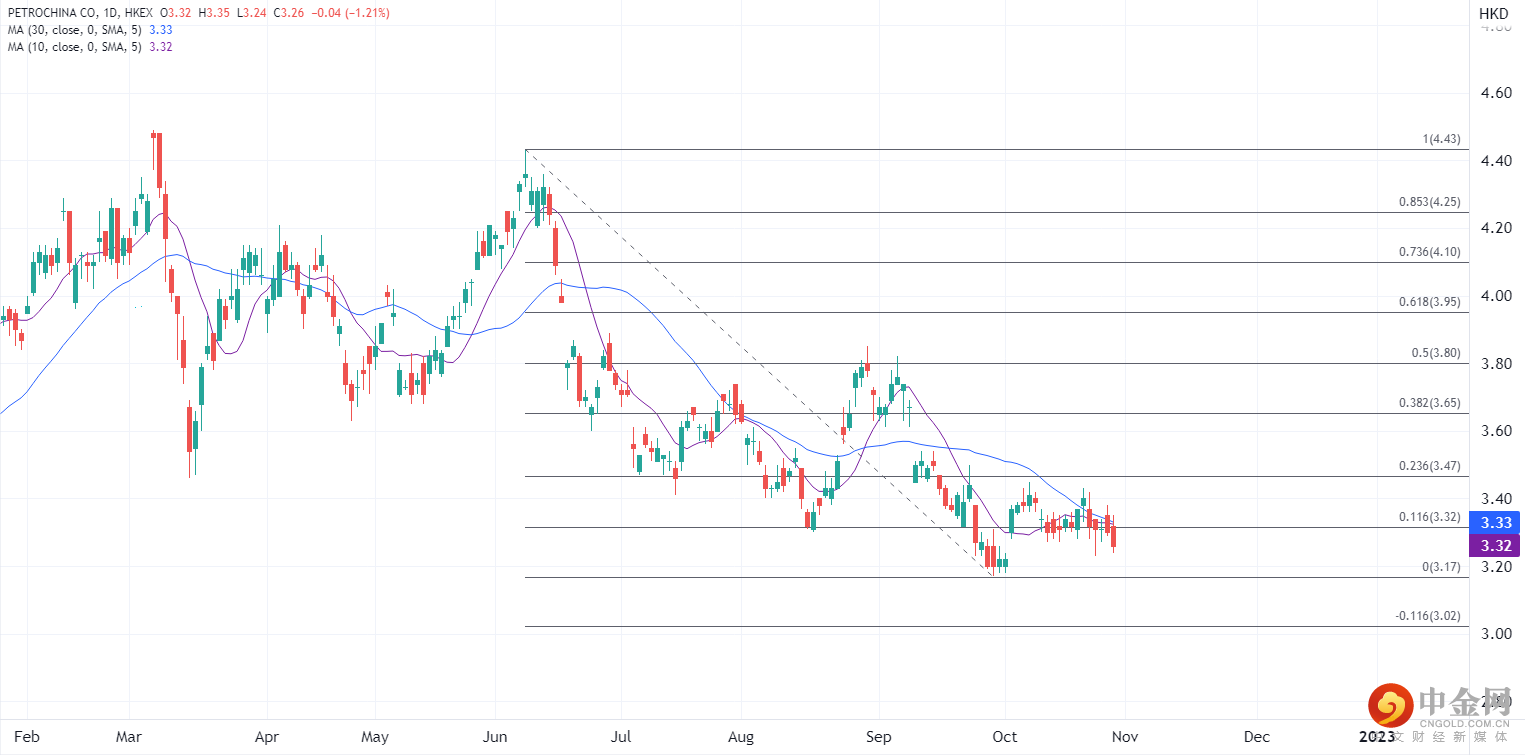1525x755 pixels.
Task: Select the 0.5(3.80) Fibonacci level label
Action: 1435,353
